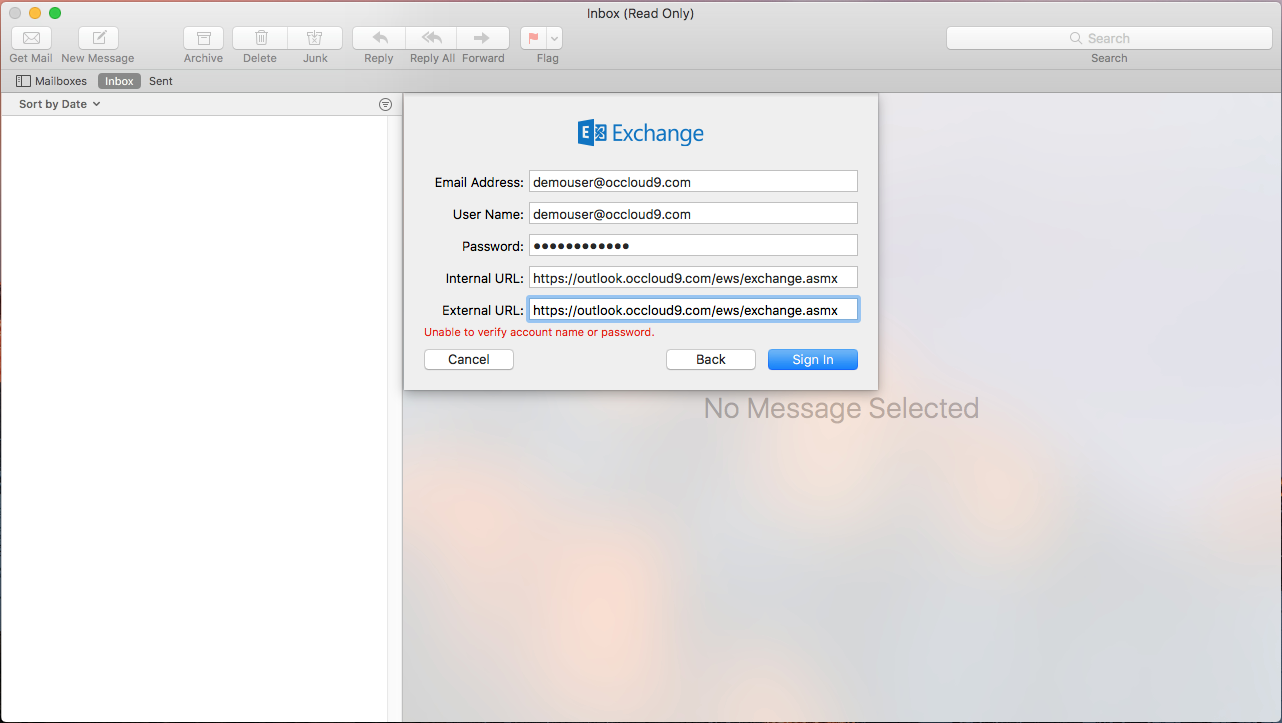1282x723 pixels.
Task: Open the Sort by Date dropdown
Action: point(60,104)
